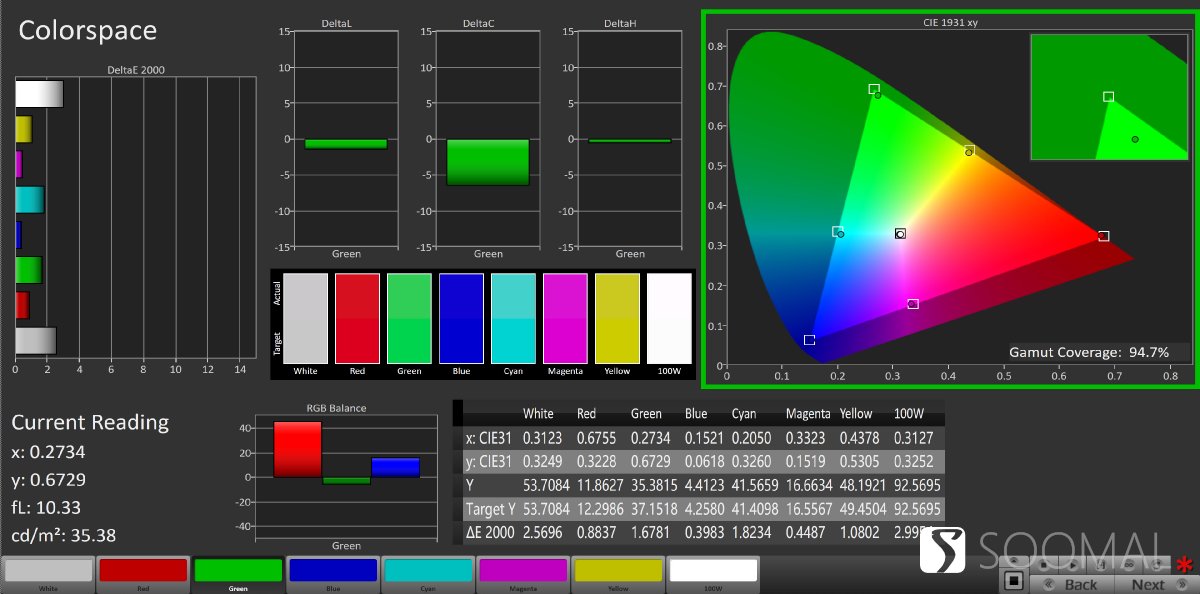Click the Magenta actual/target comparison swatch

(x=564, y=319)
